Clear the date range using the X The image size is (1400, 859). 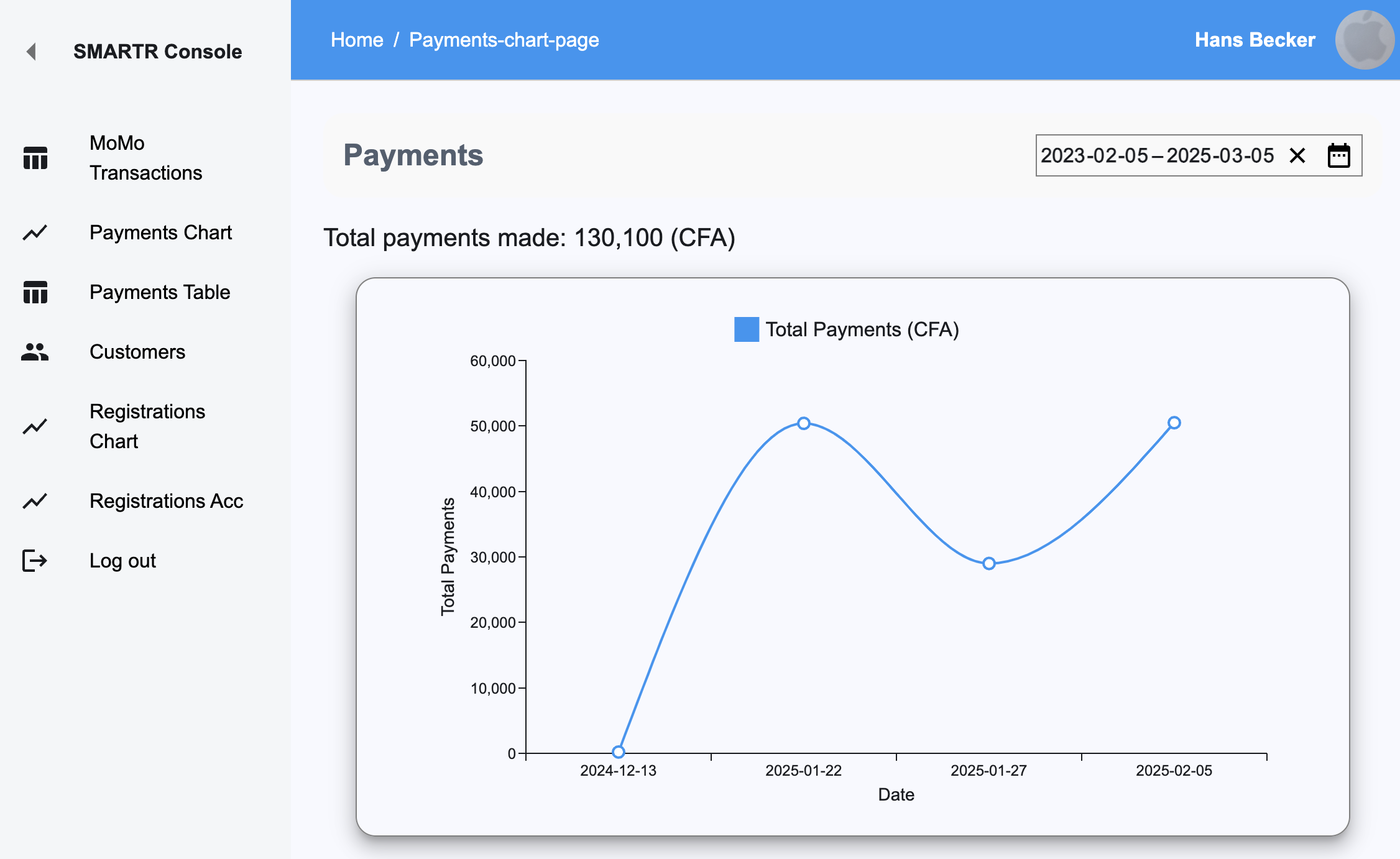pos(1297,156)
